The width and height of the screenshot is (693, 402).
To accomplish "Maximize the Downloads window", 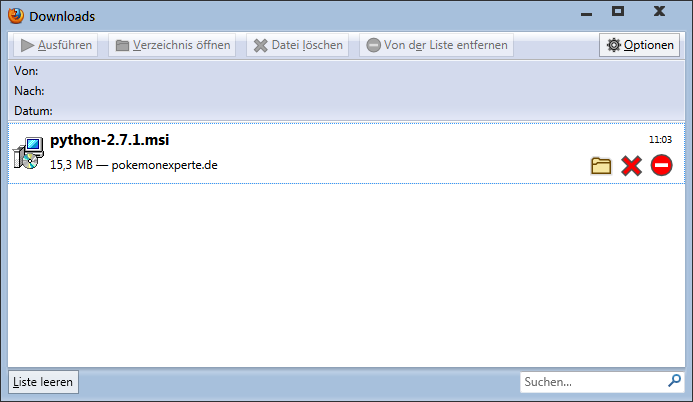I will (x=617, y=11).
